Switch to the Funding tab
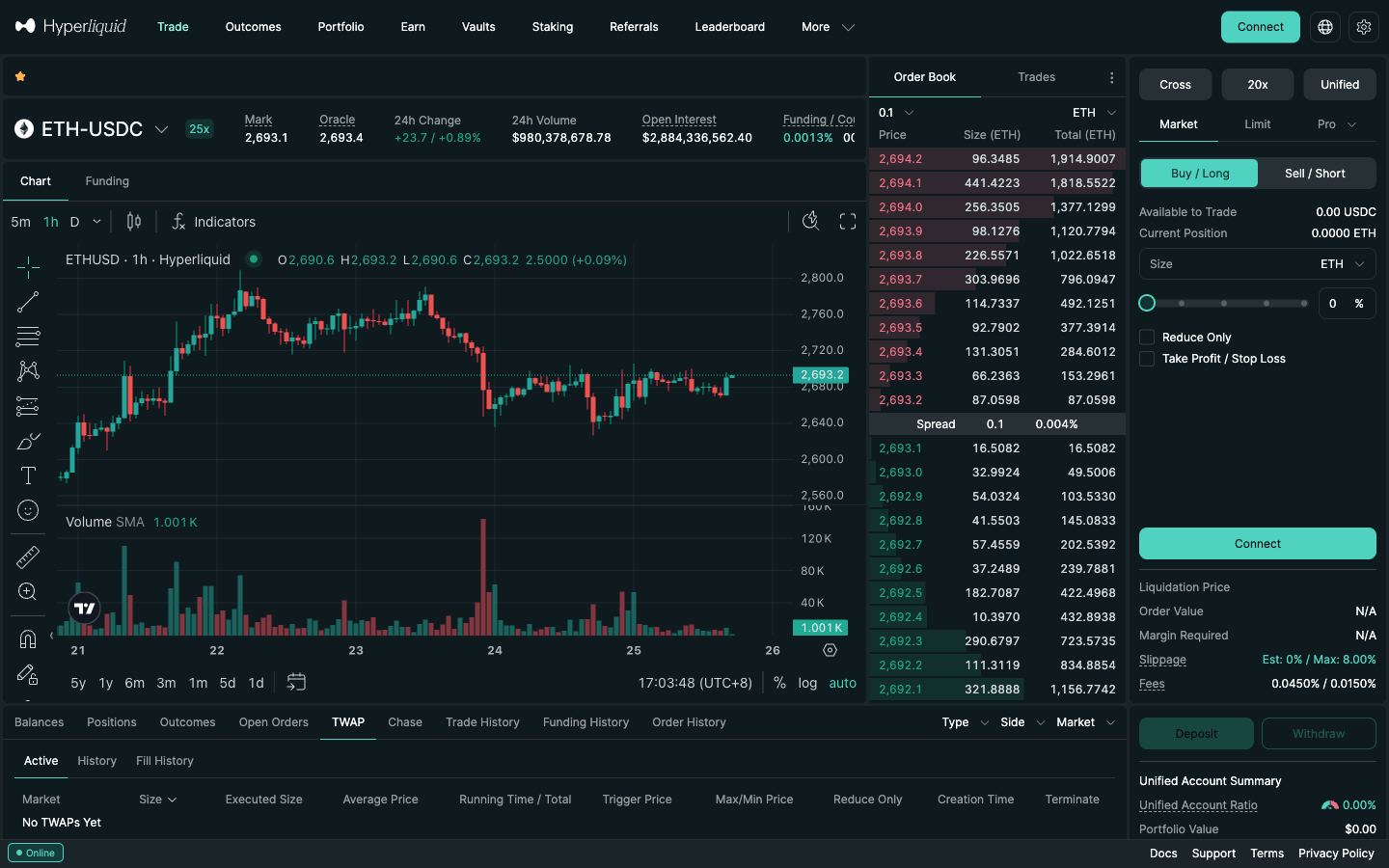1389x868 pixels. click(107, 181)
